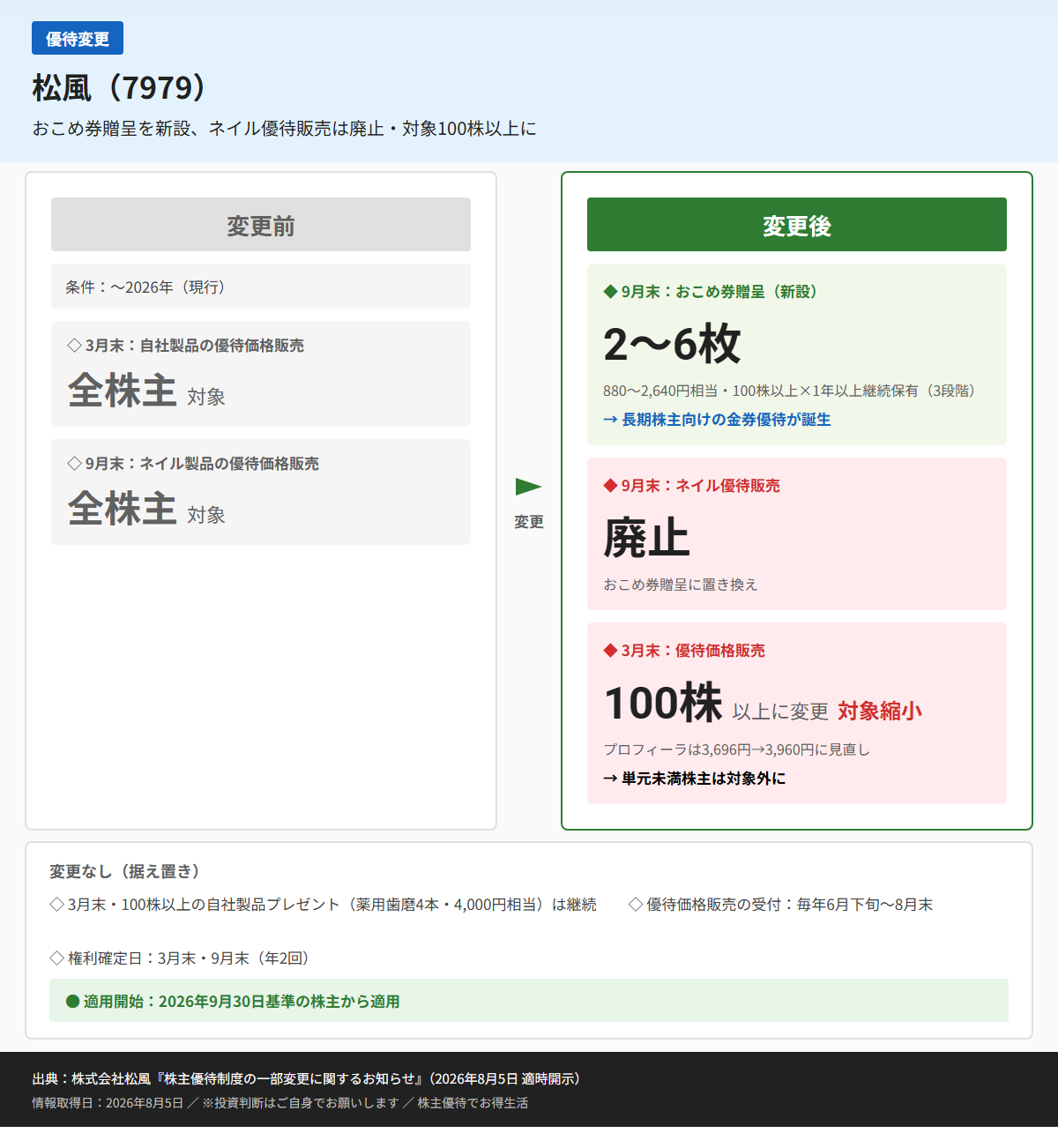Click 9月末：ネイル優待販売 heading

[691, 486]
